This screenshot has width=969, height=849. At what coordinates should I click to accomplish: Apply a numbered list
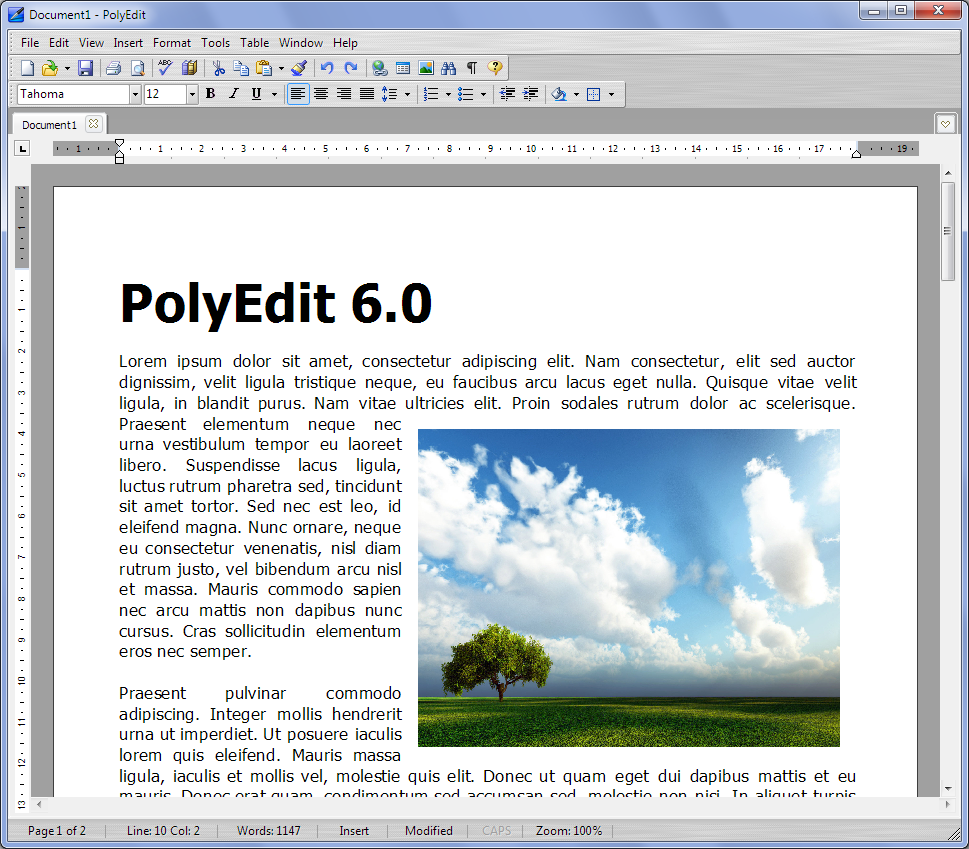[431, 94]
